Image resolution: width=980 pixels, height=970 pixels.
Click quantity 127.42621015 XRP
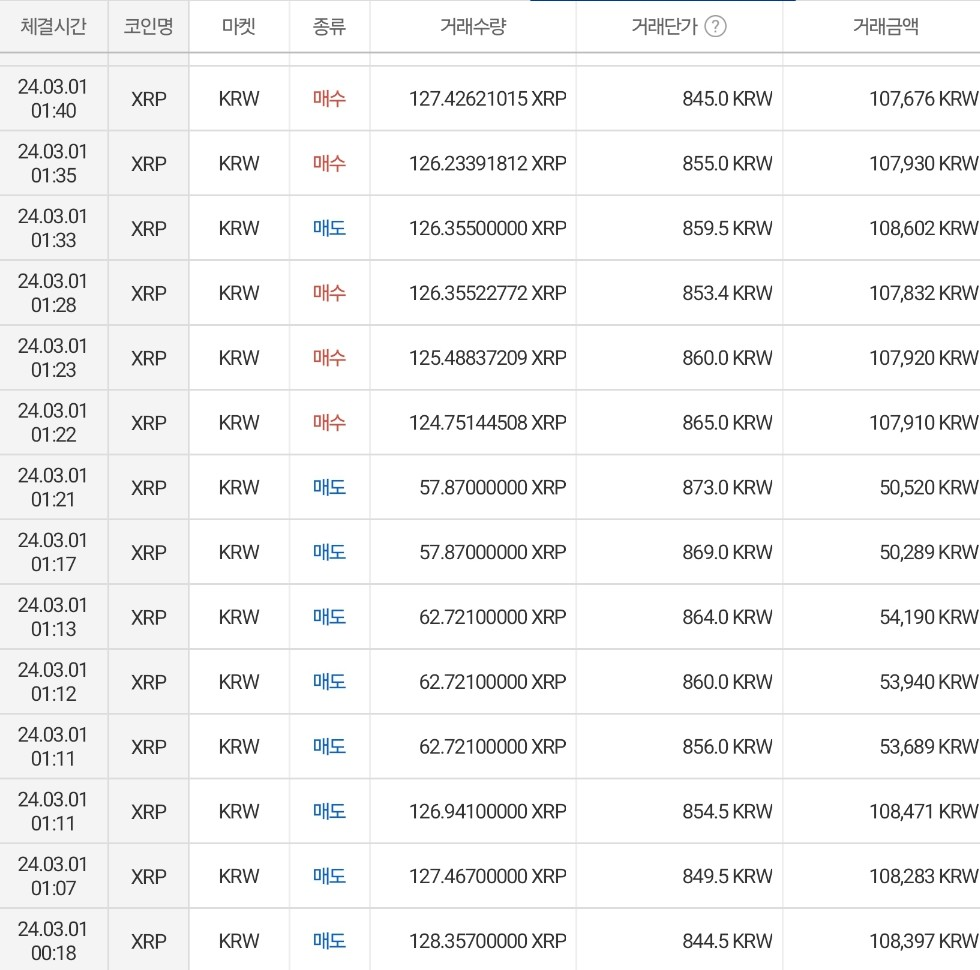(x=488, y=99)
